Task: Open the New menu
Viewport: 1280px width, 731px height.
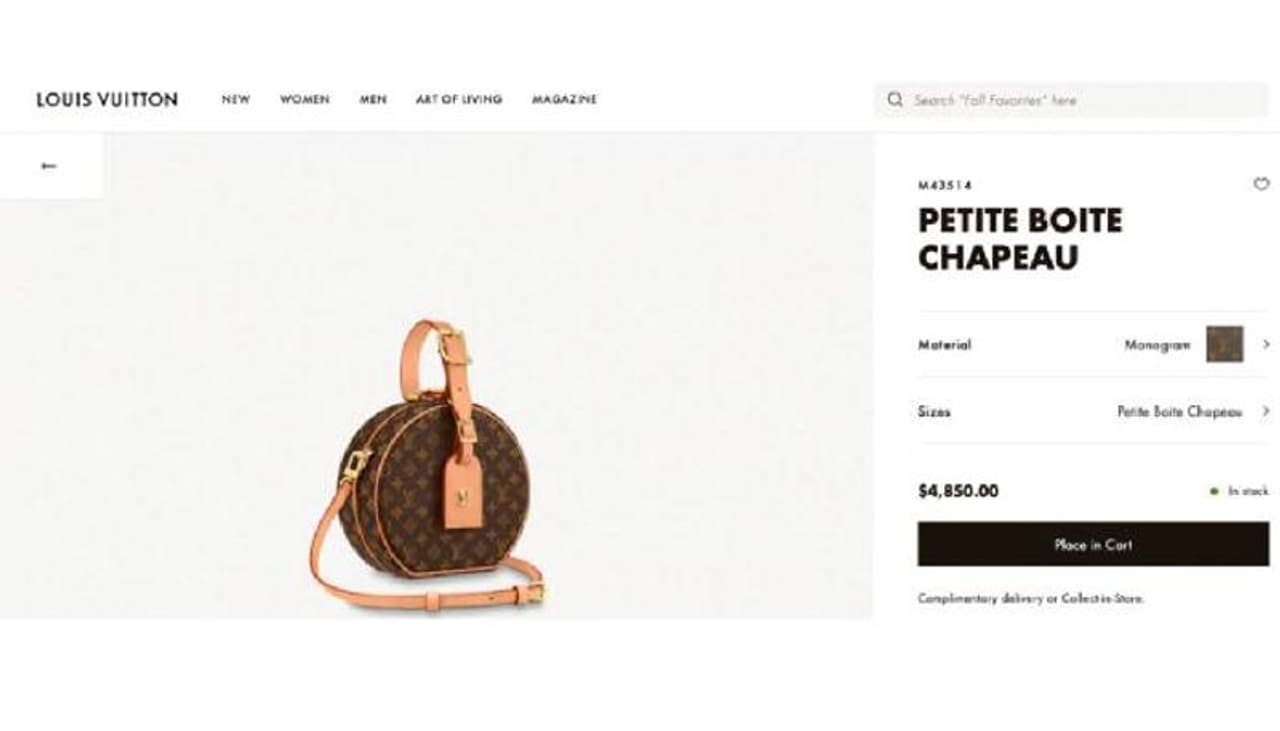Action: [x=236, y=99]
